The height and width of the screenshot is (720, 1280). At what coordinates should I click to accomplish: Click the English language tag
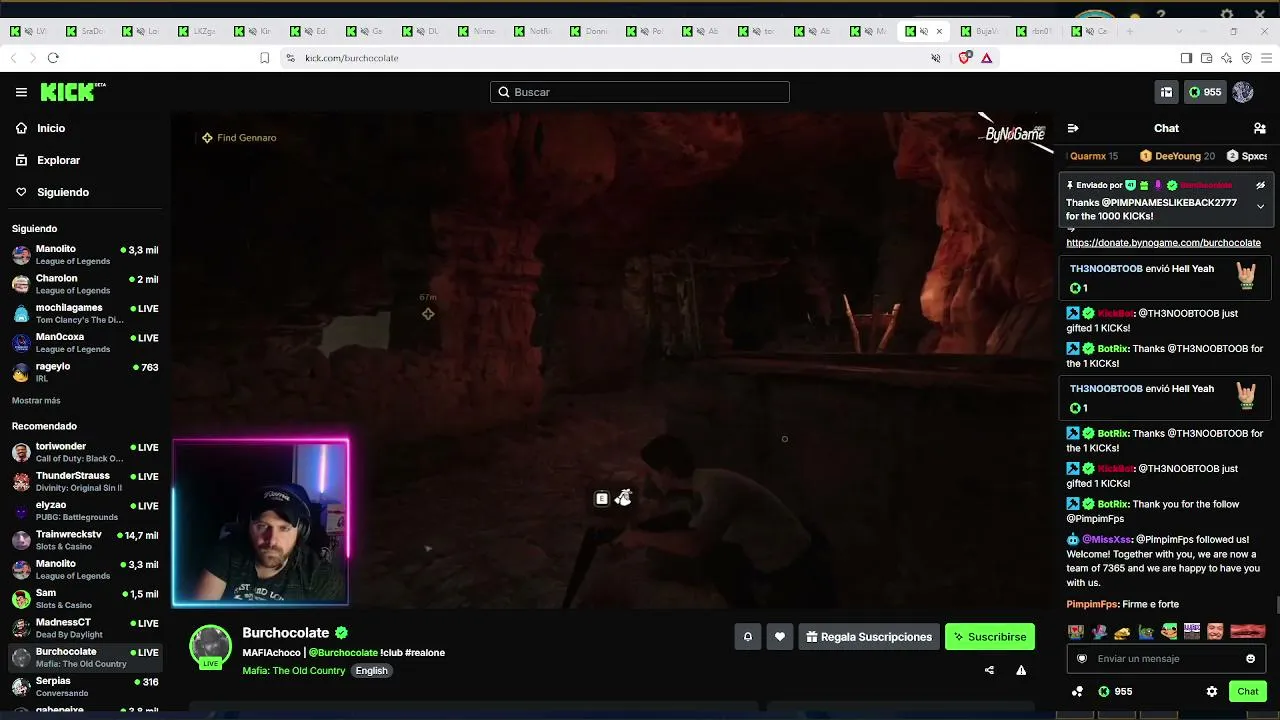(x=371, y=671)
